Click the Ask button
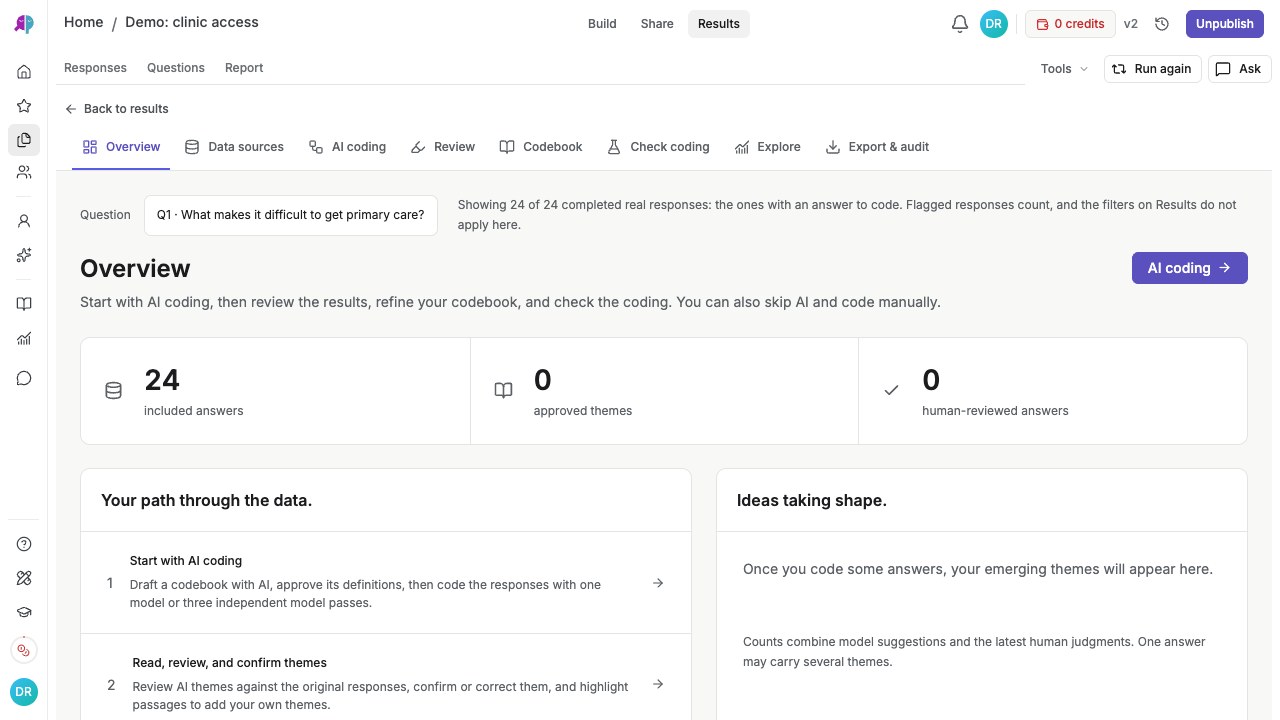This screenshot has width=1280, height=720. coord(1239,69)
